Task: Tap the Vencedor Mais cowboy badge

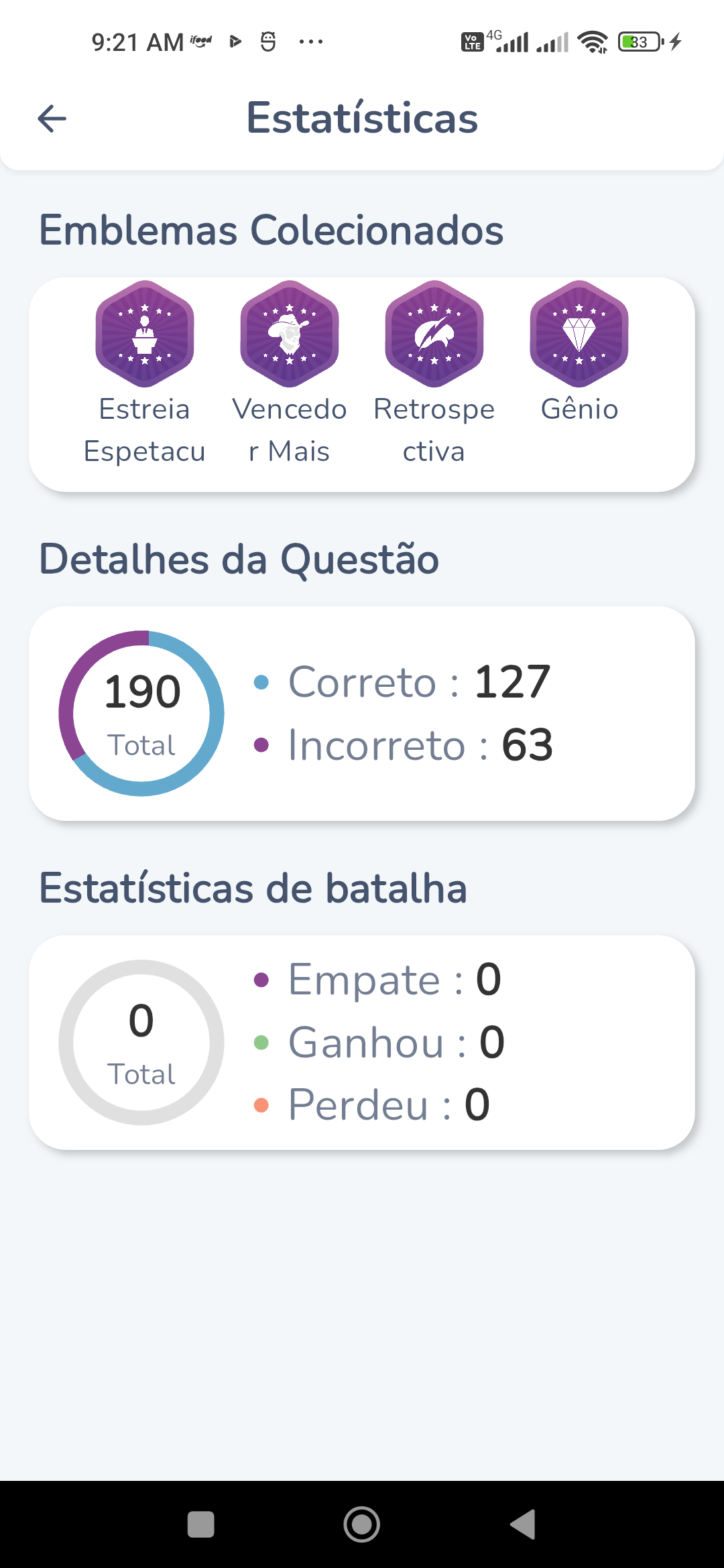Action: click(289, 334)
